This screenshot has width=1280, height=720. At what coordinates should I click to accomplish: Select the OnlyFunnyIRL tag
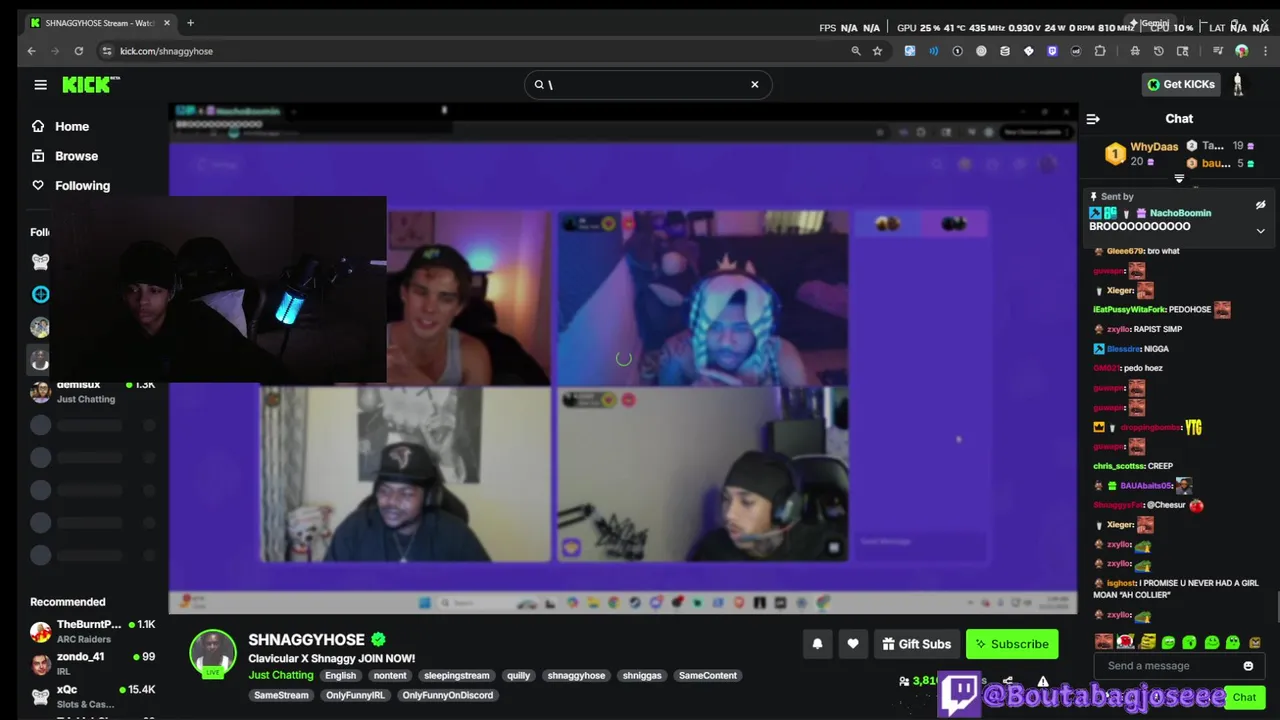(x=355, y=696)
